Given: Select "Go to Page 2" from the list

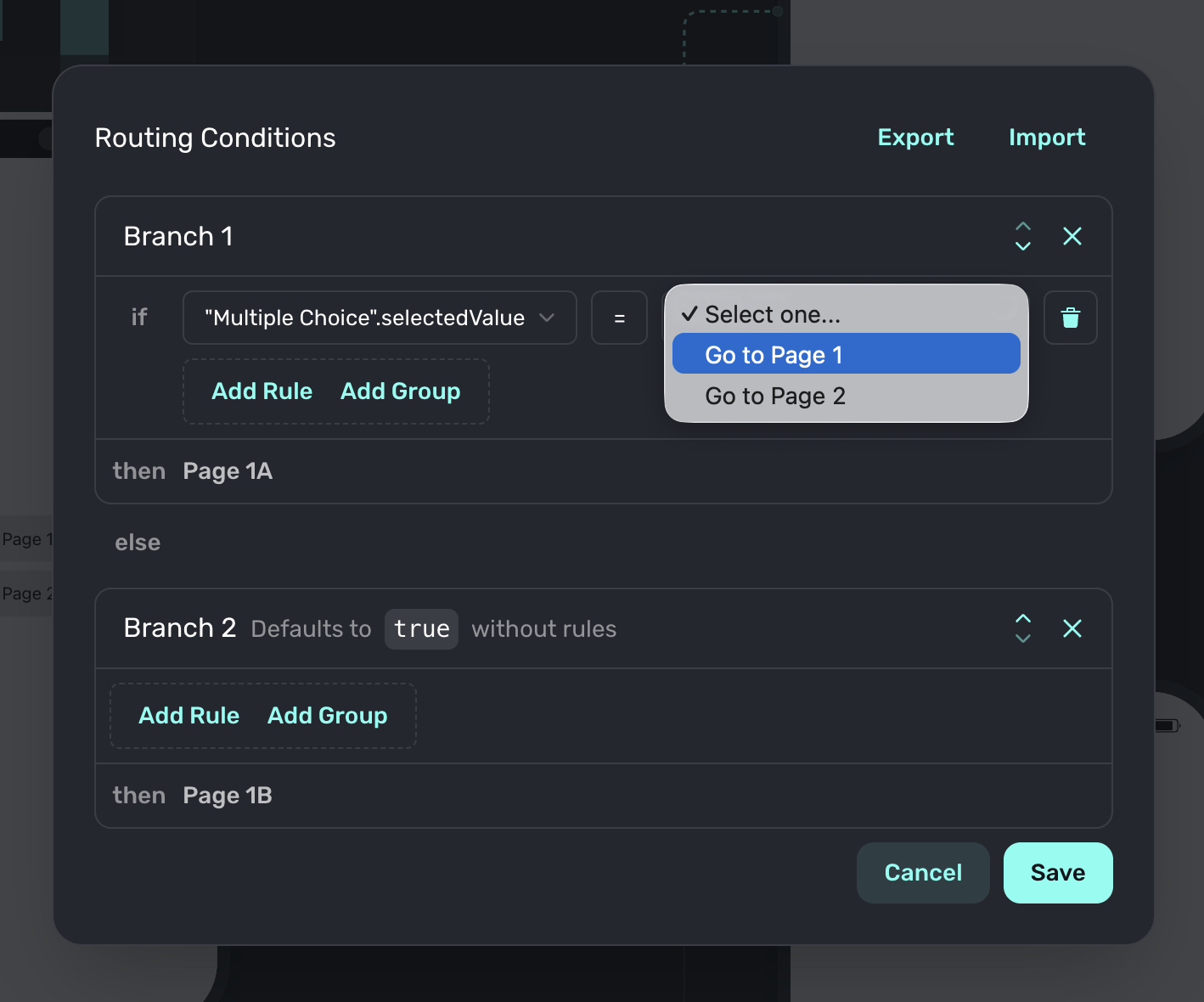Looking at the screenshot, I should pos(774,396).
